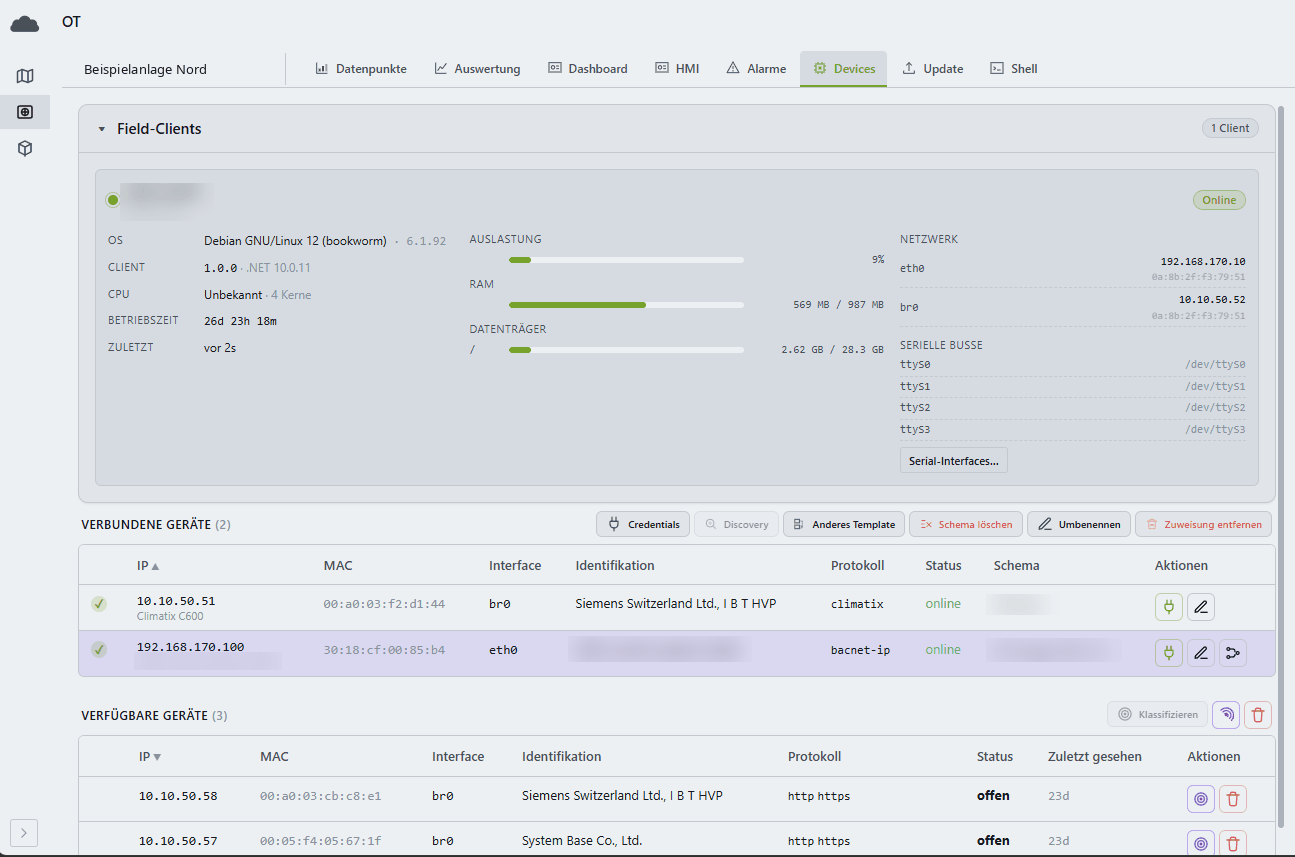Toggle selection check for 192.168.170.100 row

point(99,650)
